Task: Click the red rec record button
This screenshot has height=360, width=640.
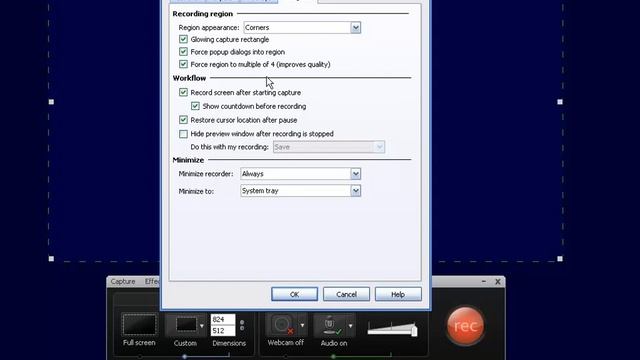Action: pos(465,326)
